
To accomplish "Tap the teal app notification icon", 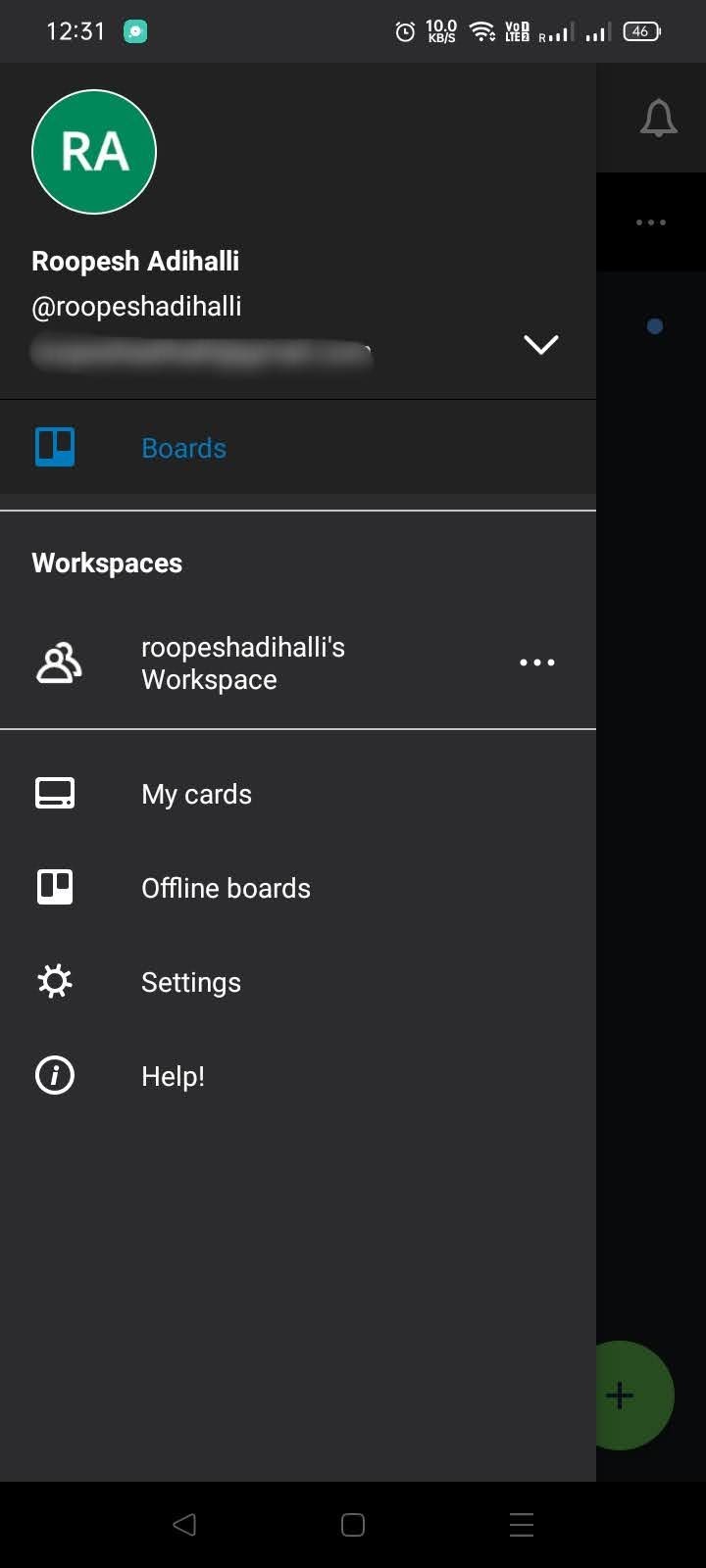I will (135, 31).
